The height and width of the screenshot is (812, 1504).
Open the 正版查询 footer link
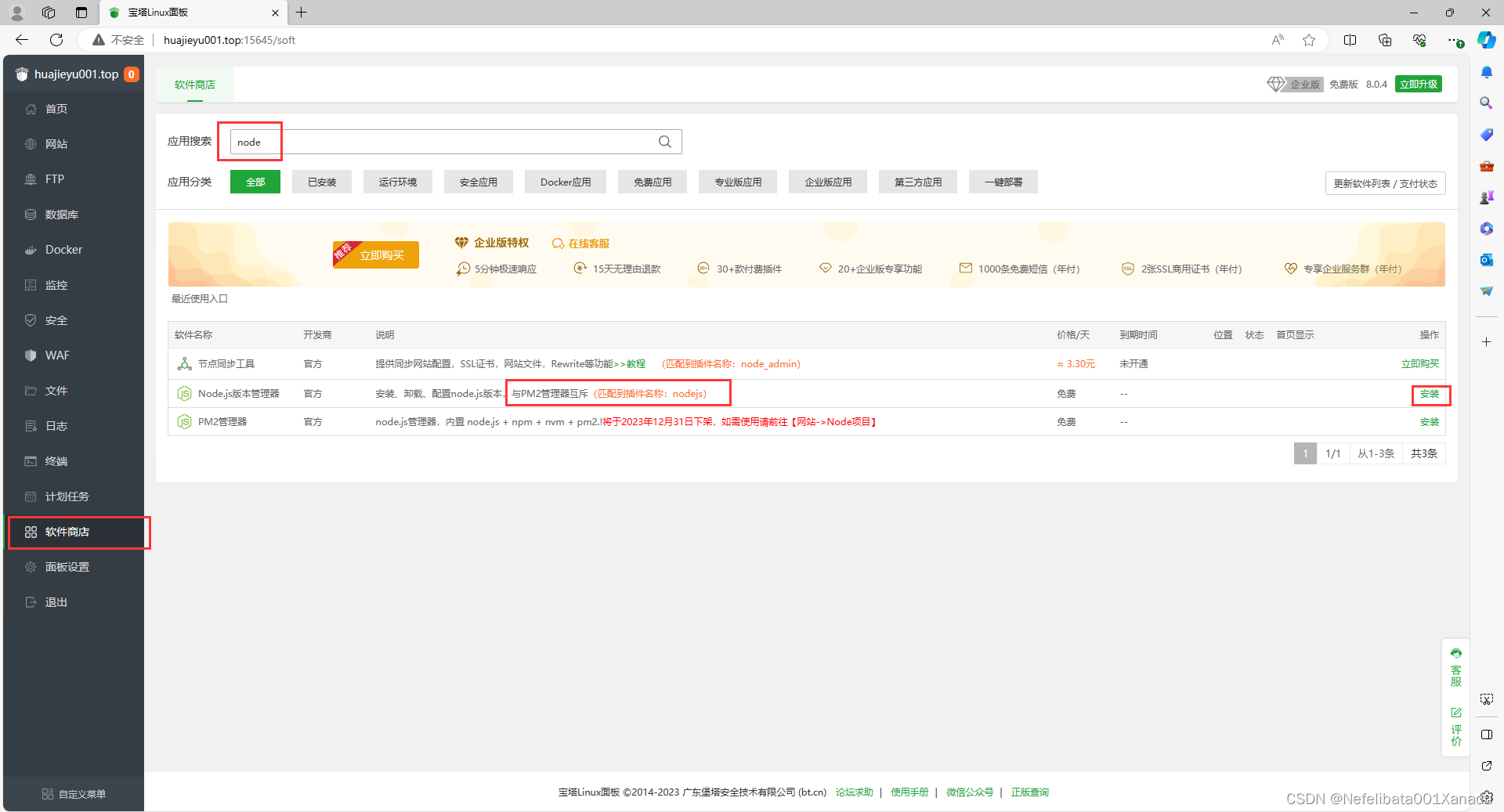pos(1030,792)
